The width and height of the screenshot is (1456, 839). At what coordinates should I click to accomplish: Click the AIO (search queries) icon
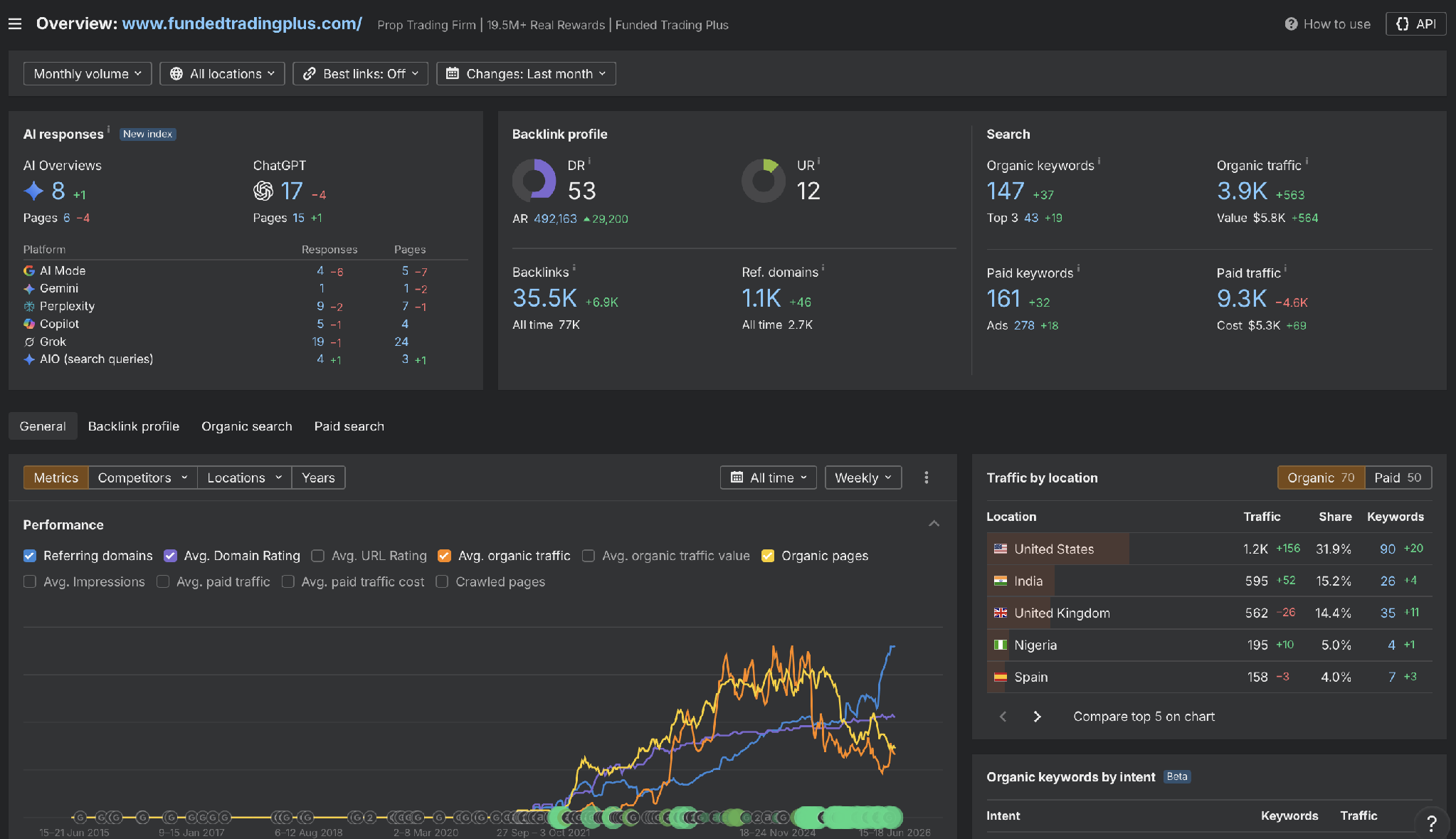[29, 359]
